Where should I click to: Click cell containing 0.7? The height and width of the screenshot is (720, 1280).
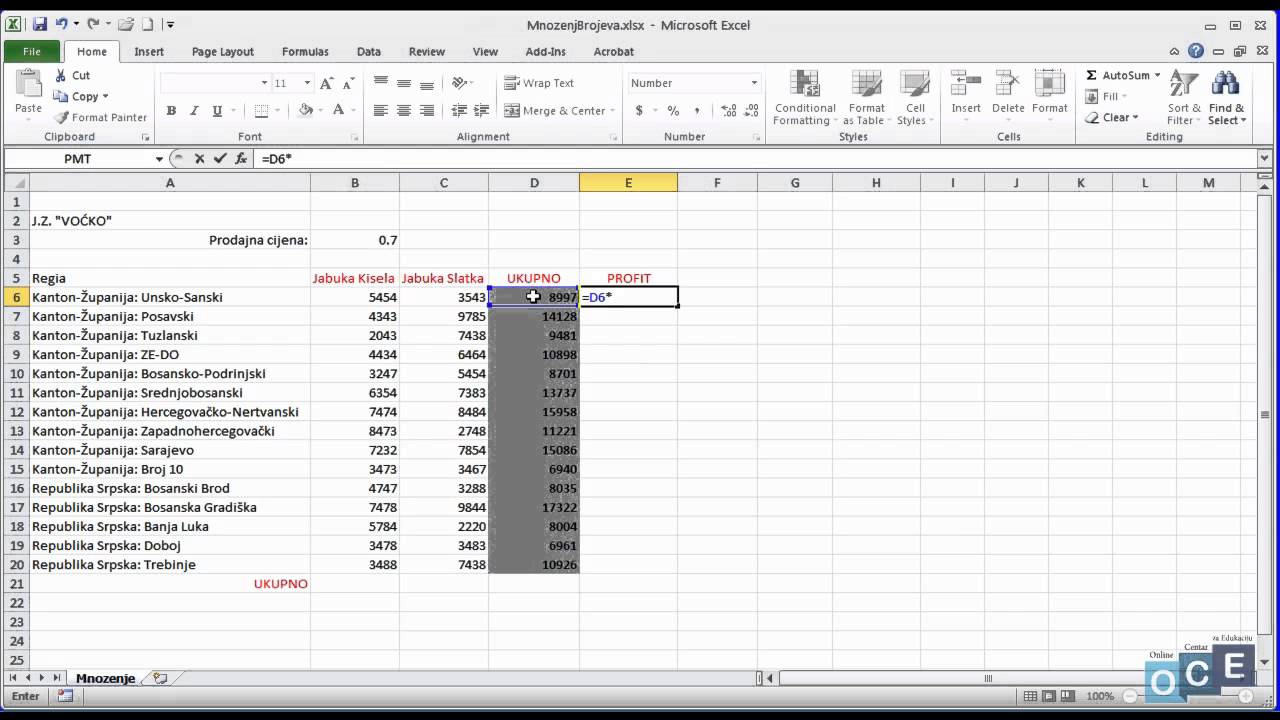354,240
